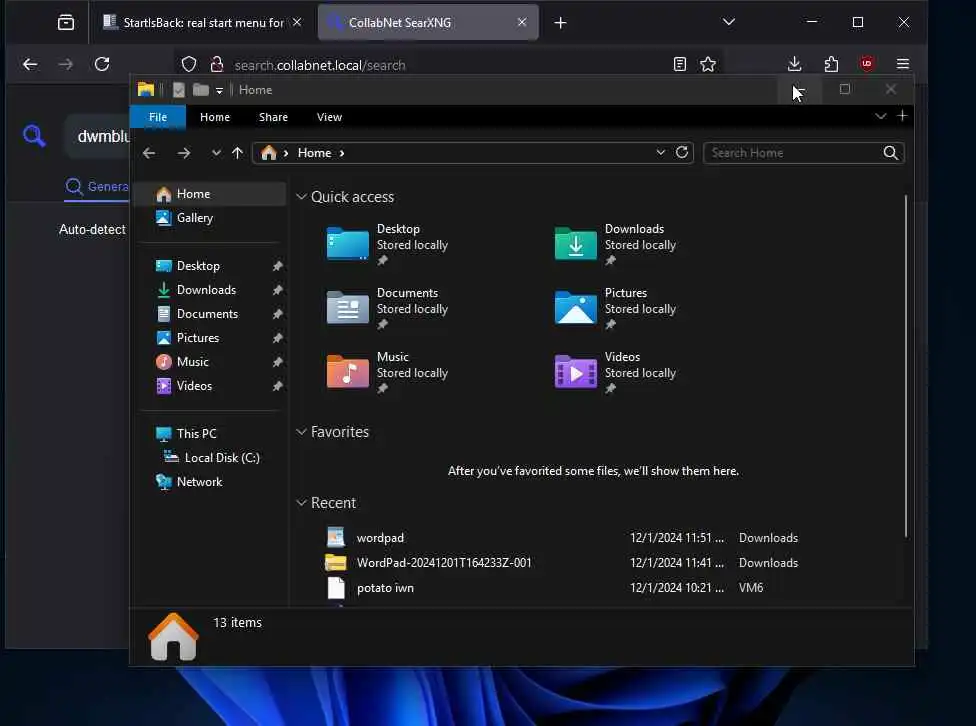
Task: Click Explorer search magnifier icon
Action: pos(891,153)
